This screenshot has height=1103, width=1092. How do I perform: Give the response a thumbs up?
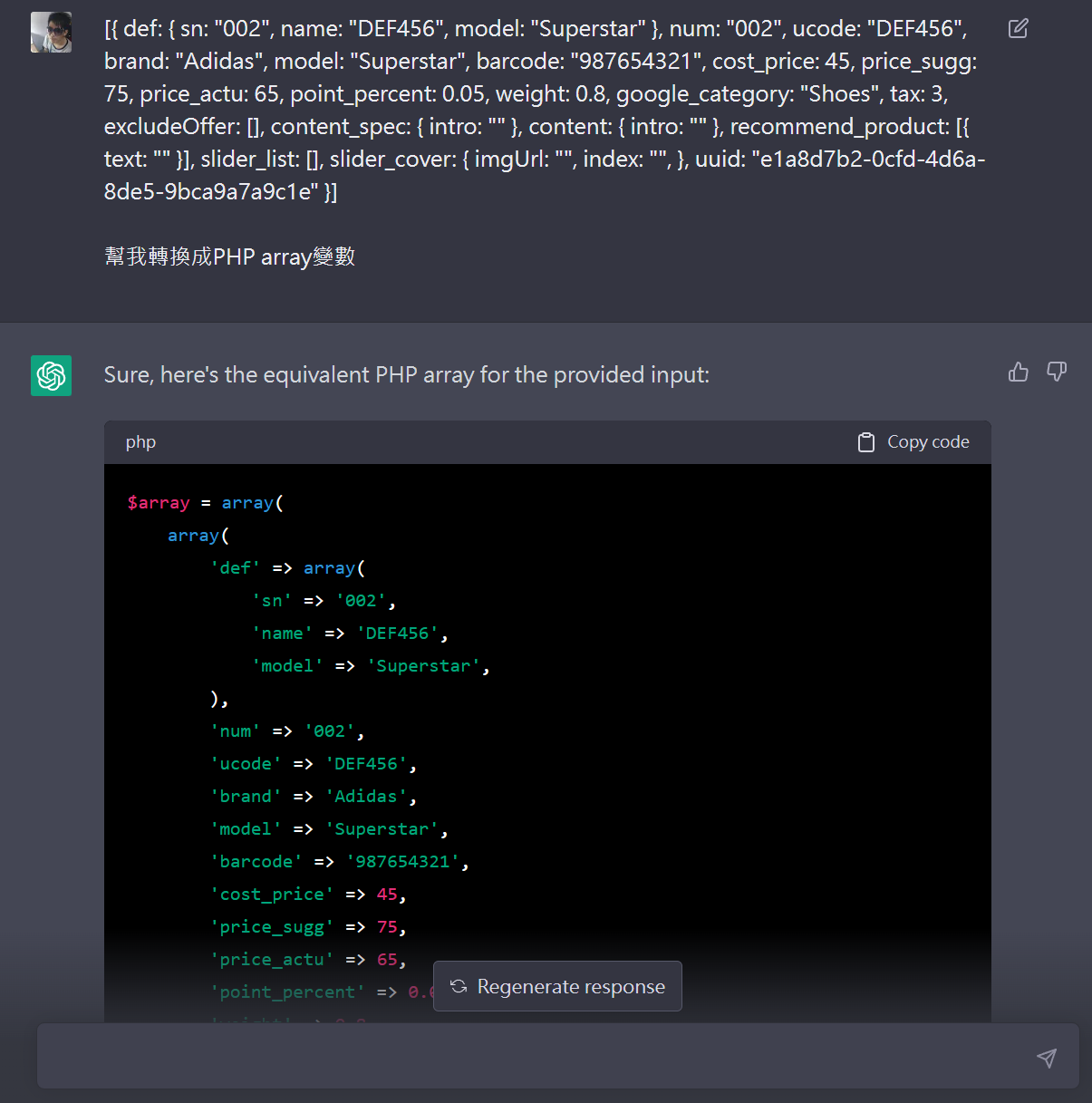[1018, 372]
